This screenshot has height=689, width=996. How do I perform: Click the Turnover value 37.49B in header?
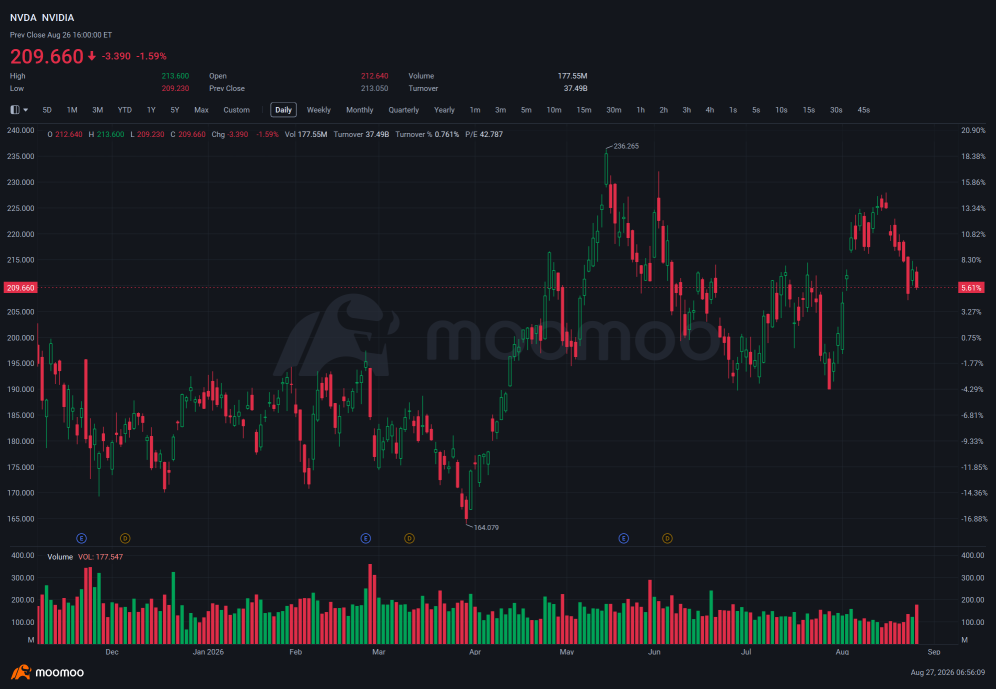click(575, 88)
